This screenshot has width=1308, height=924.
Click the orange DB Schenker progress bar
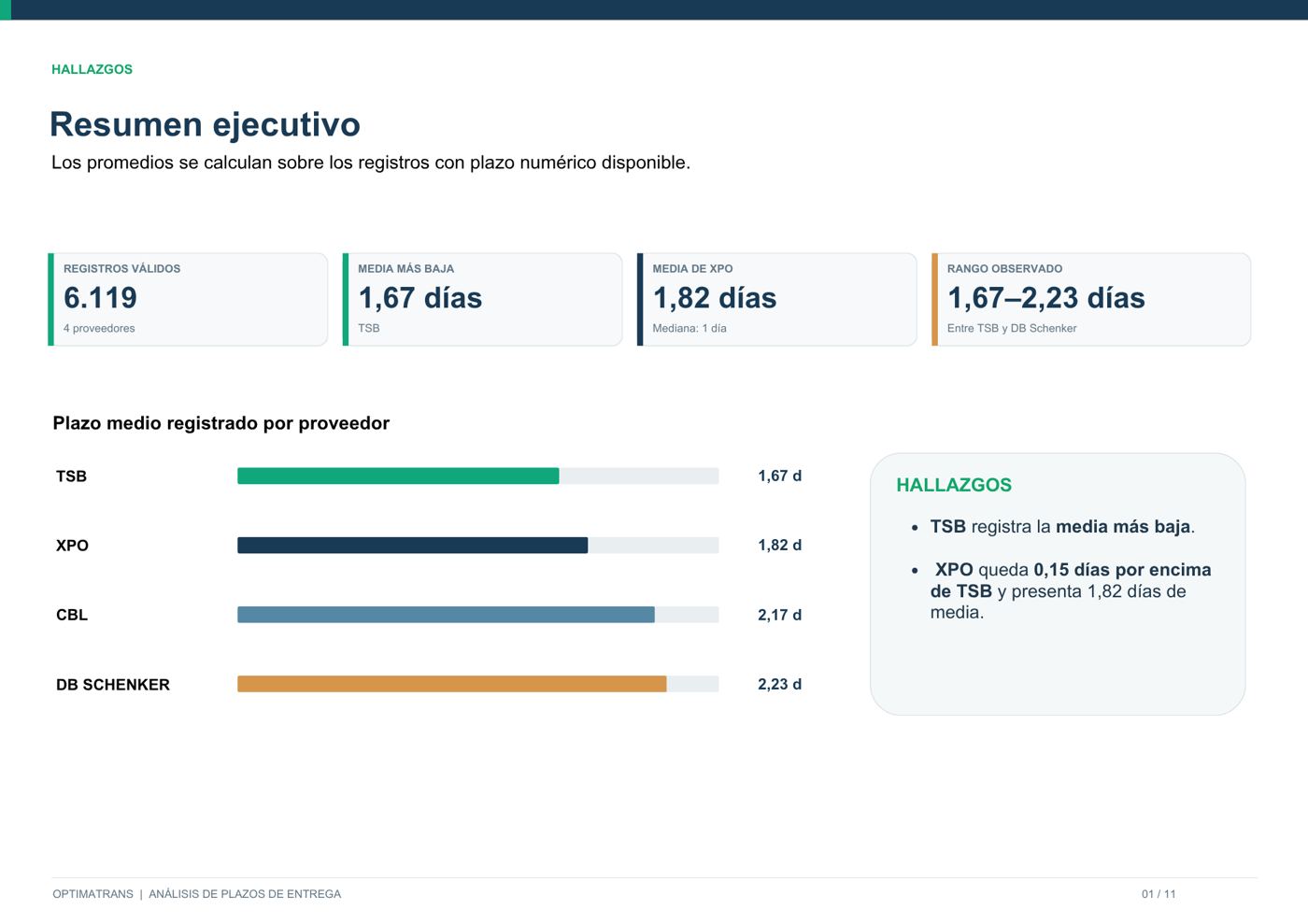coord(451,684)
